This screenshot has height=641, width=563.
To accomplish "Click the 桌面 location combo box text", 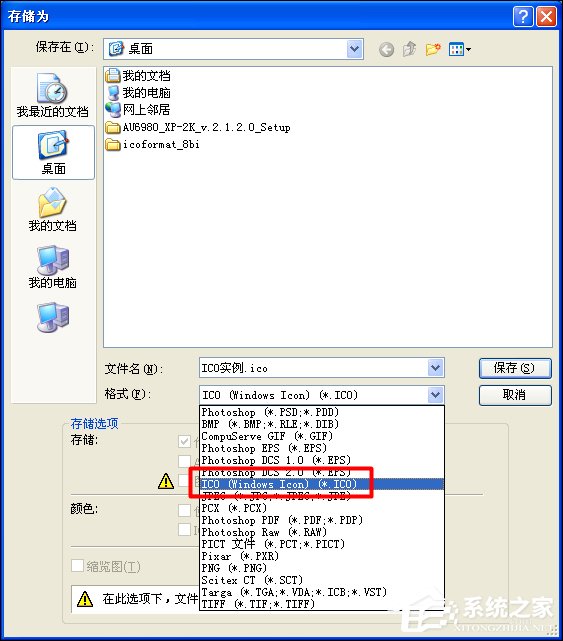I will [141, 49].
